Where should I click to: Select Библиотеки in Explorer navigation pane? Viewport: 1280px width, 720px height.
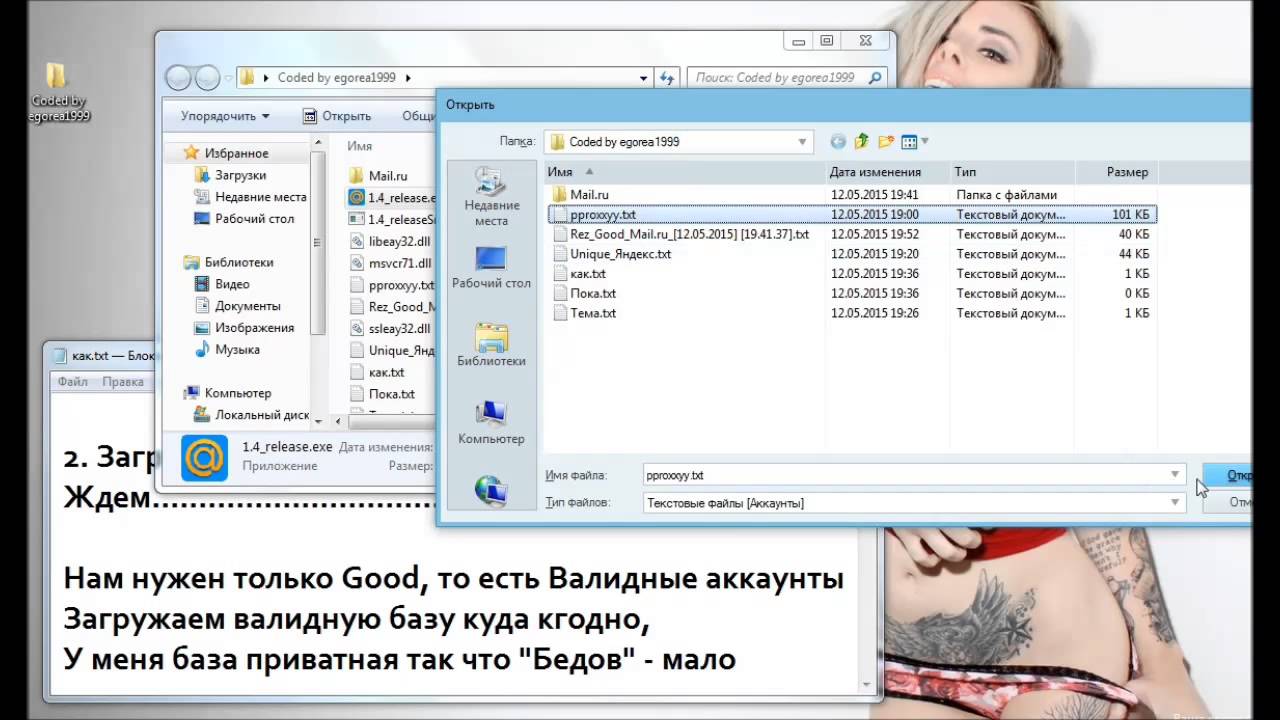coord(228,262)
